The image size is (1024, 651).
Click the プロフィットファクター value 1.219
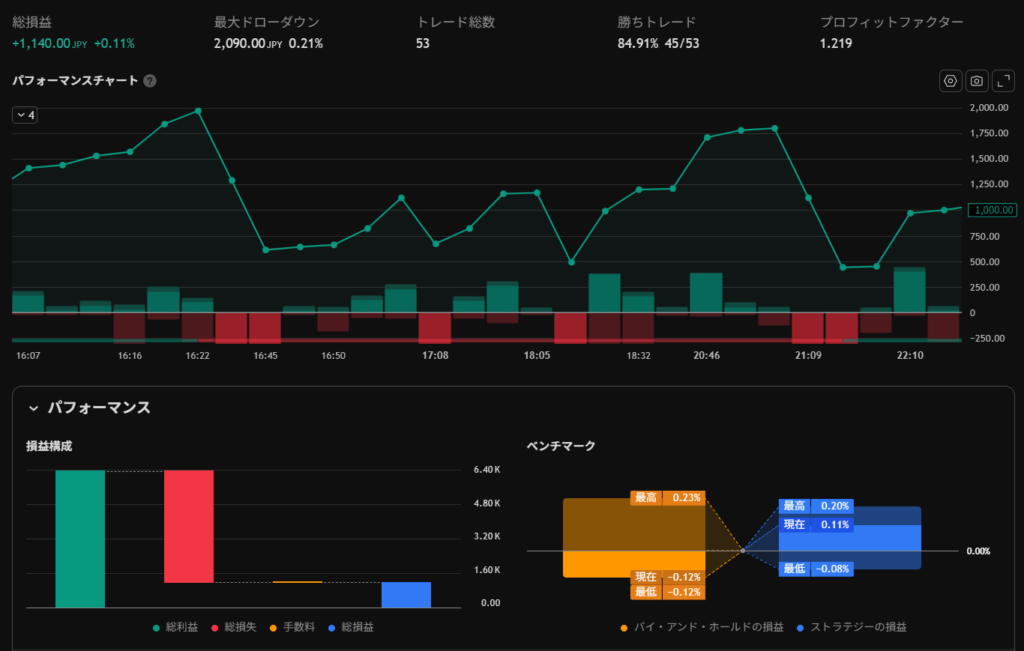[x=836, y=43]
